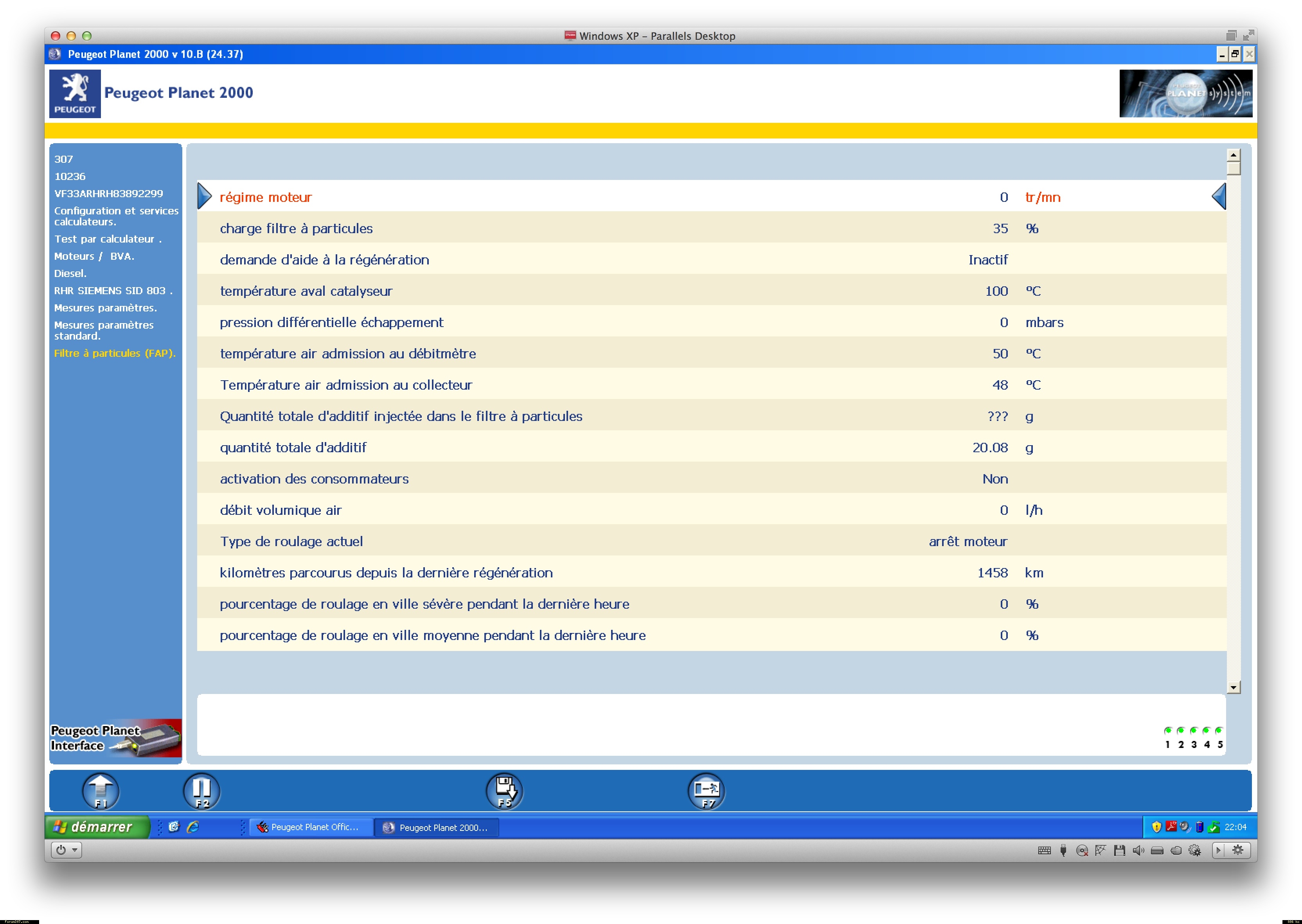This screenshot has height=924, width=1302.
Task: Expand Parallels status bar arrow
Action: coord(1218,850)
